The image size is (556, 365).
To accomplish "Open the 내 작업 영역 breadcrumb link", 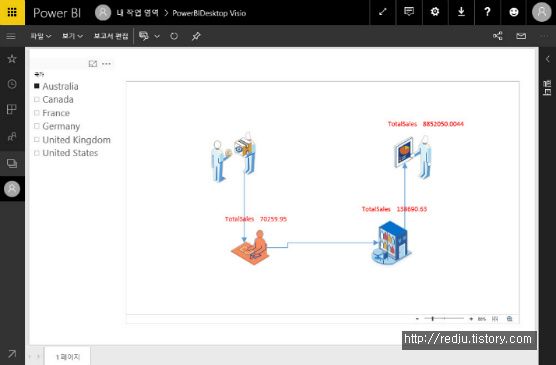I will pyautogui.click(x=138, y=13).
